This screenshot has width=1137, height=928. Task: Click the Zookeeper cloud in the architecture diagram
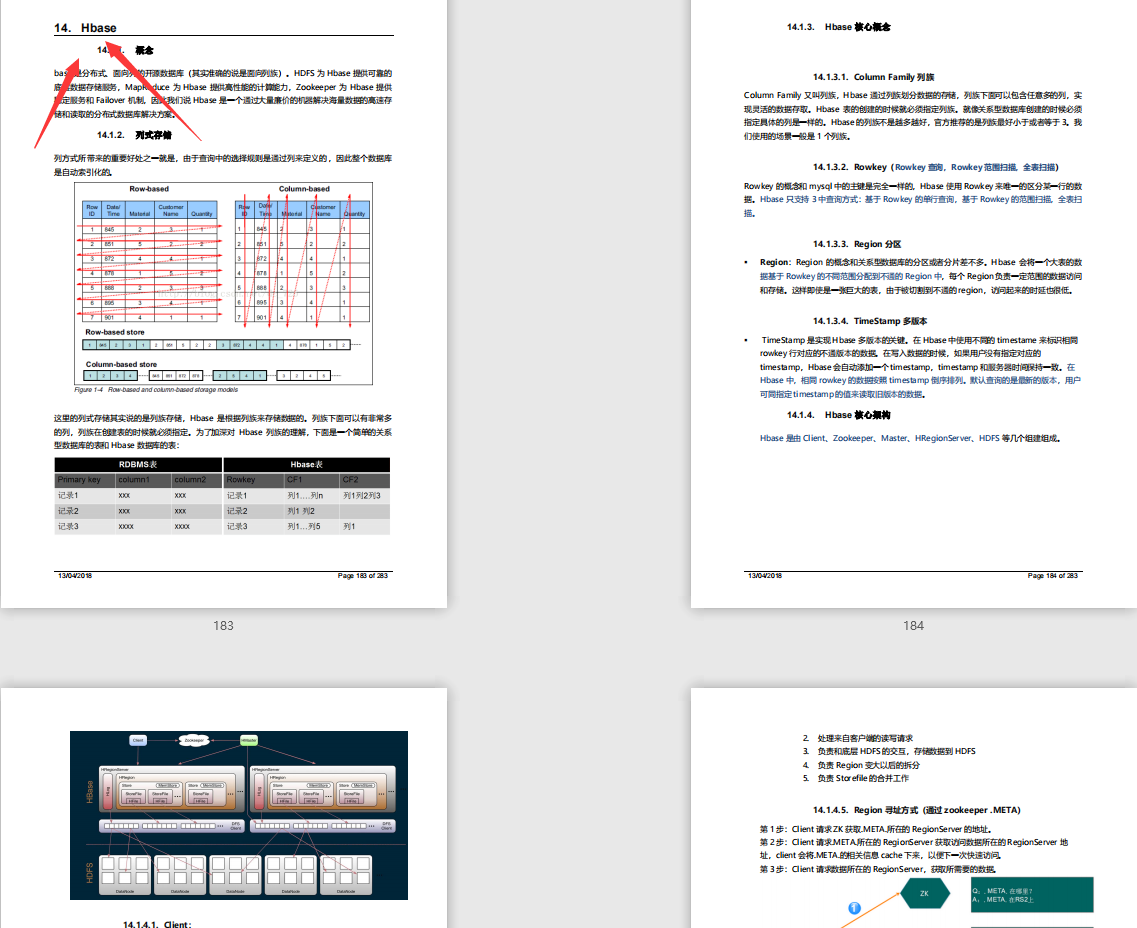point(194,740)
